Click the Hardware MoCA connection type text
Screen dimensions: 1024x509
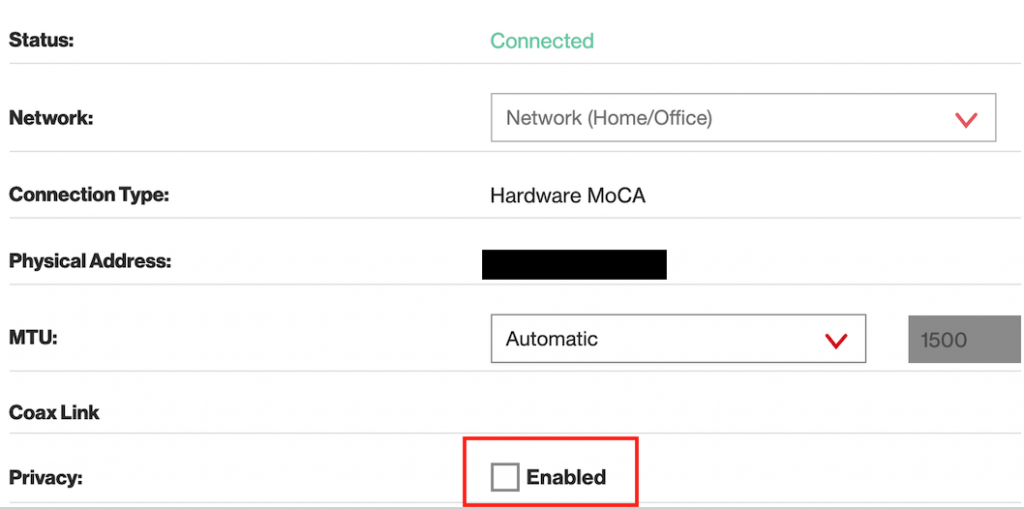click(567, 196)
